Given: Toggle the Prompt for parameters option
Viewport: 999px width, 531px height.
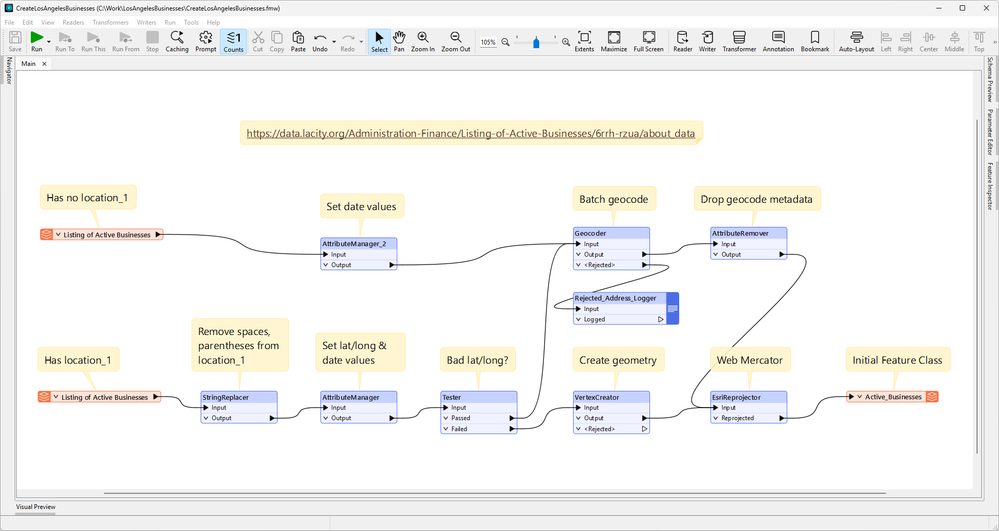Looking at the screenshot, I should coord(205,40).
